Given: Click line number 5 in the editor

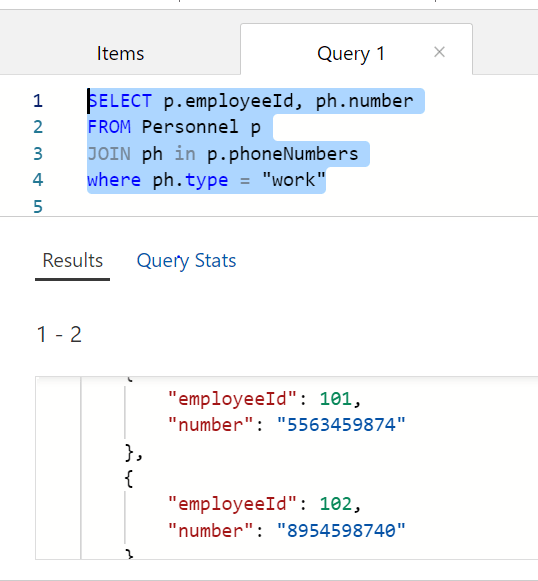Looking at the screenshot, I should (38, 206).
